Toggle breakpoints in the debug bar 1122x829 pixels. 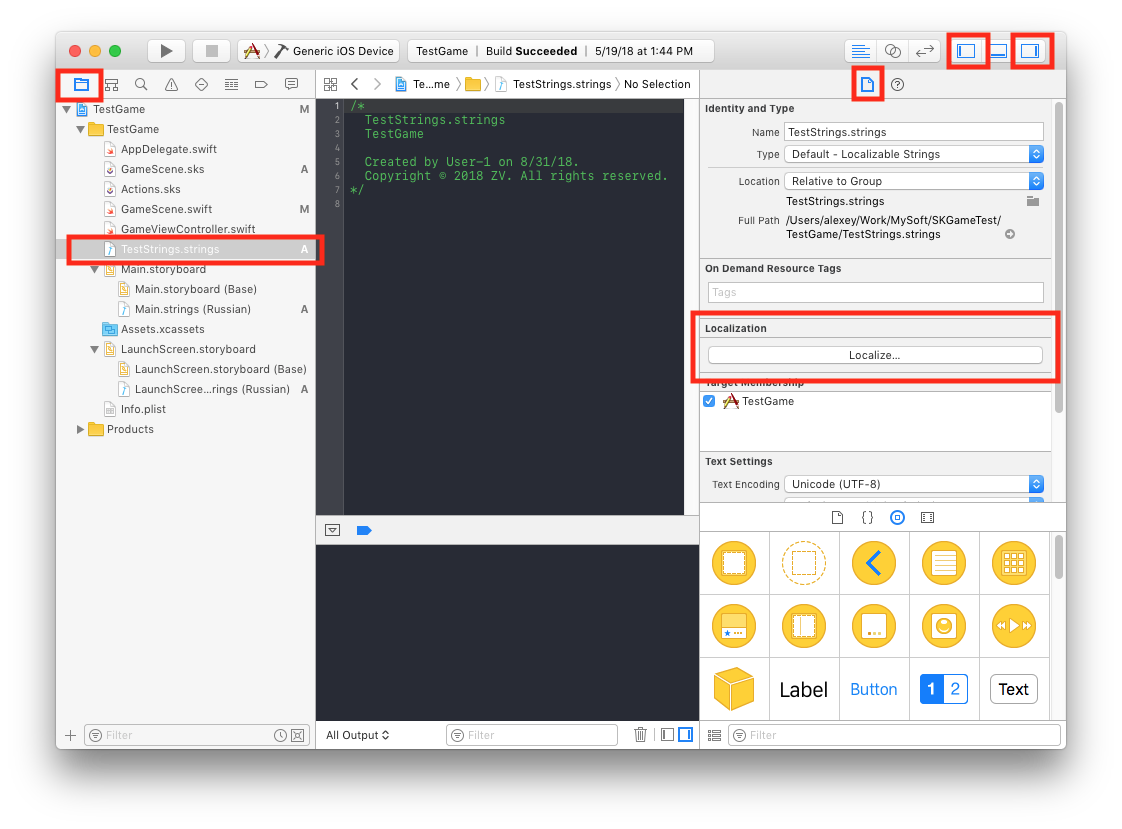(364, 530)
